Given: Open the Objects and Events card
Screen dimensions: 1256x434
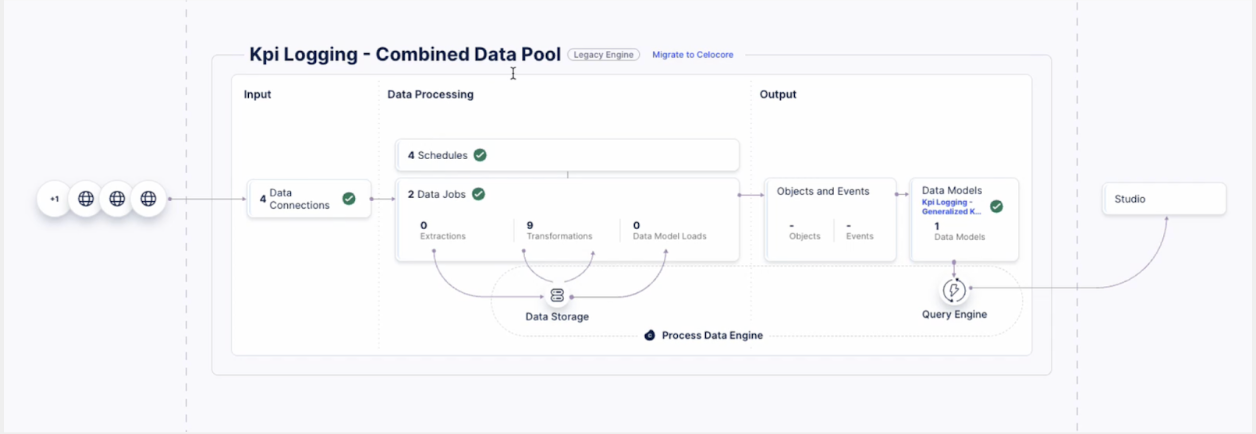Looking at the screenshot, I should pyautogui.click(x=823, y=192).
